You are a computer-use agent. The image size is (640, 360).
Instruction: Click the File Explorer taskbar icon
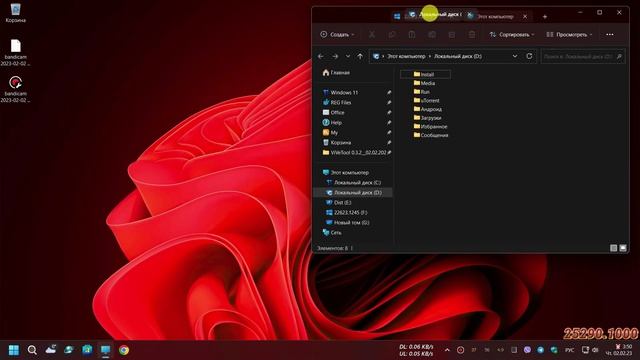105,350
